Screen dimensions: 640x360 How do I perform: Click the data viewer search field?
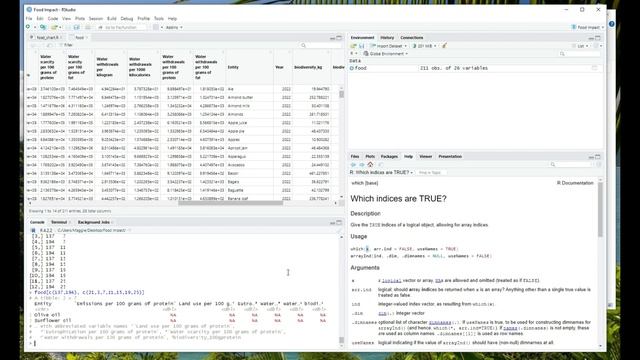(x=320, y=45)
